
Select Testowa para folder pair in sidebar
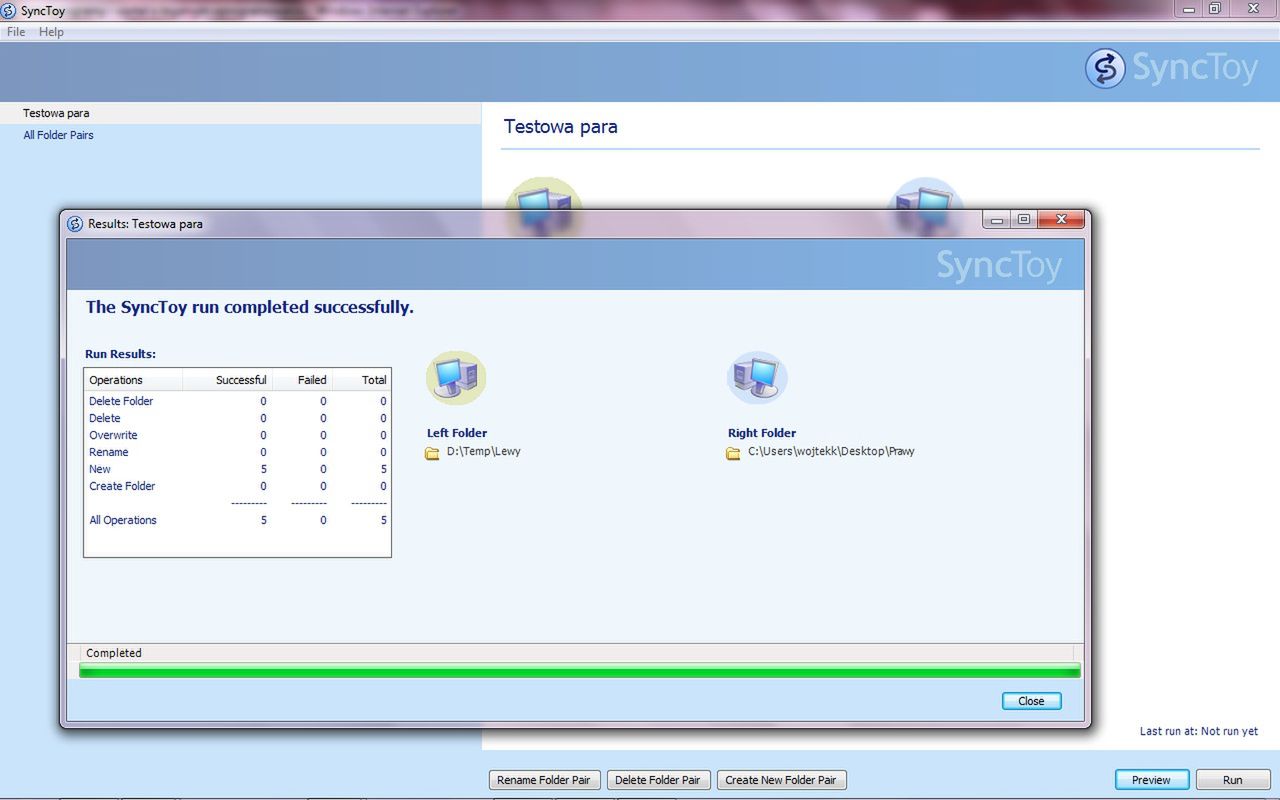240,113
